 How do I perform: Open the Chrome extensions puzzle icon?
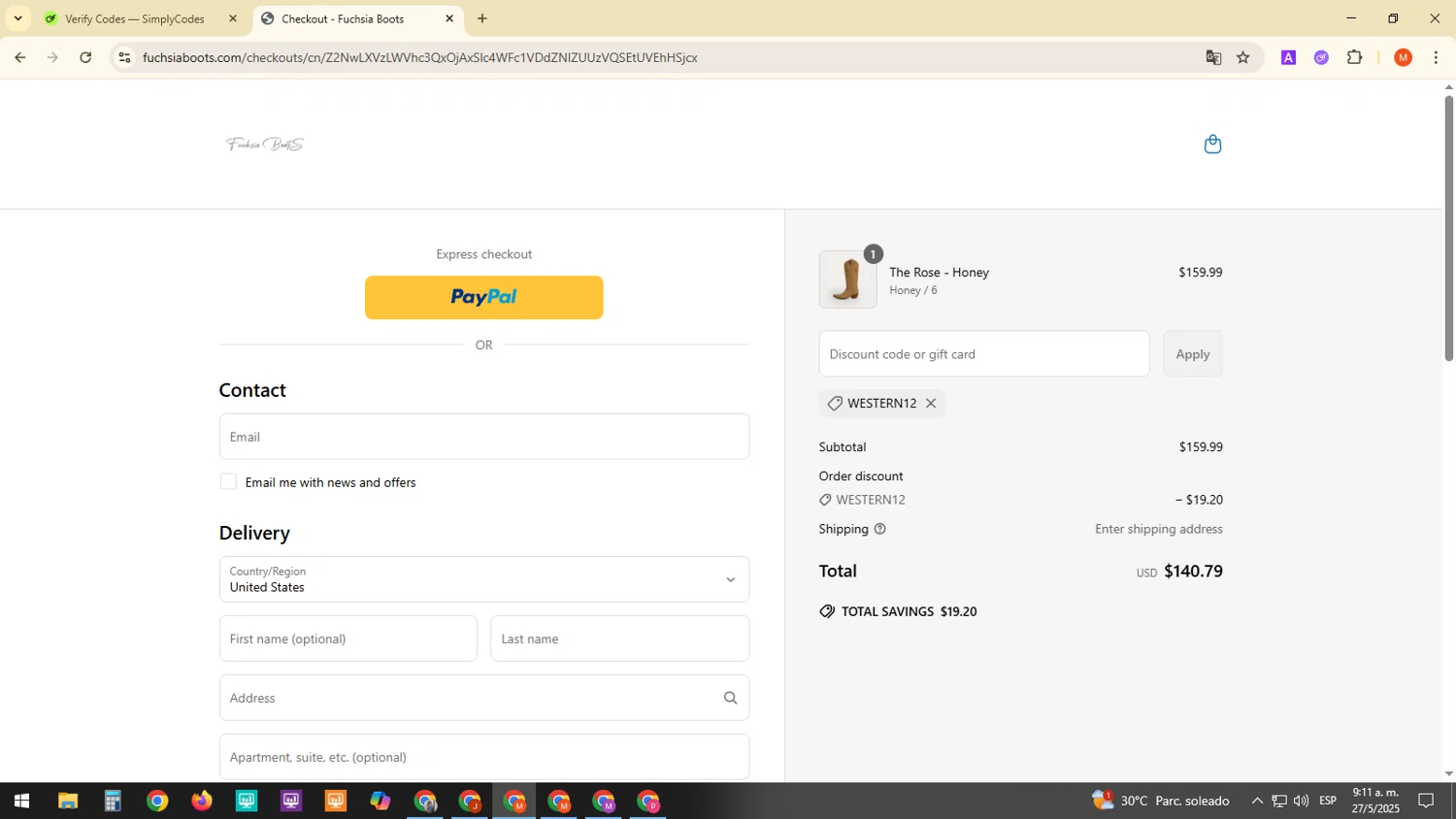1355,57
